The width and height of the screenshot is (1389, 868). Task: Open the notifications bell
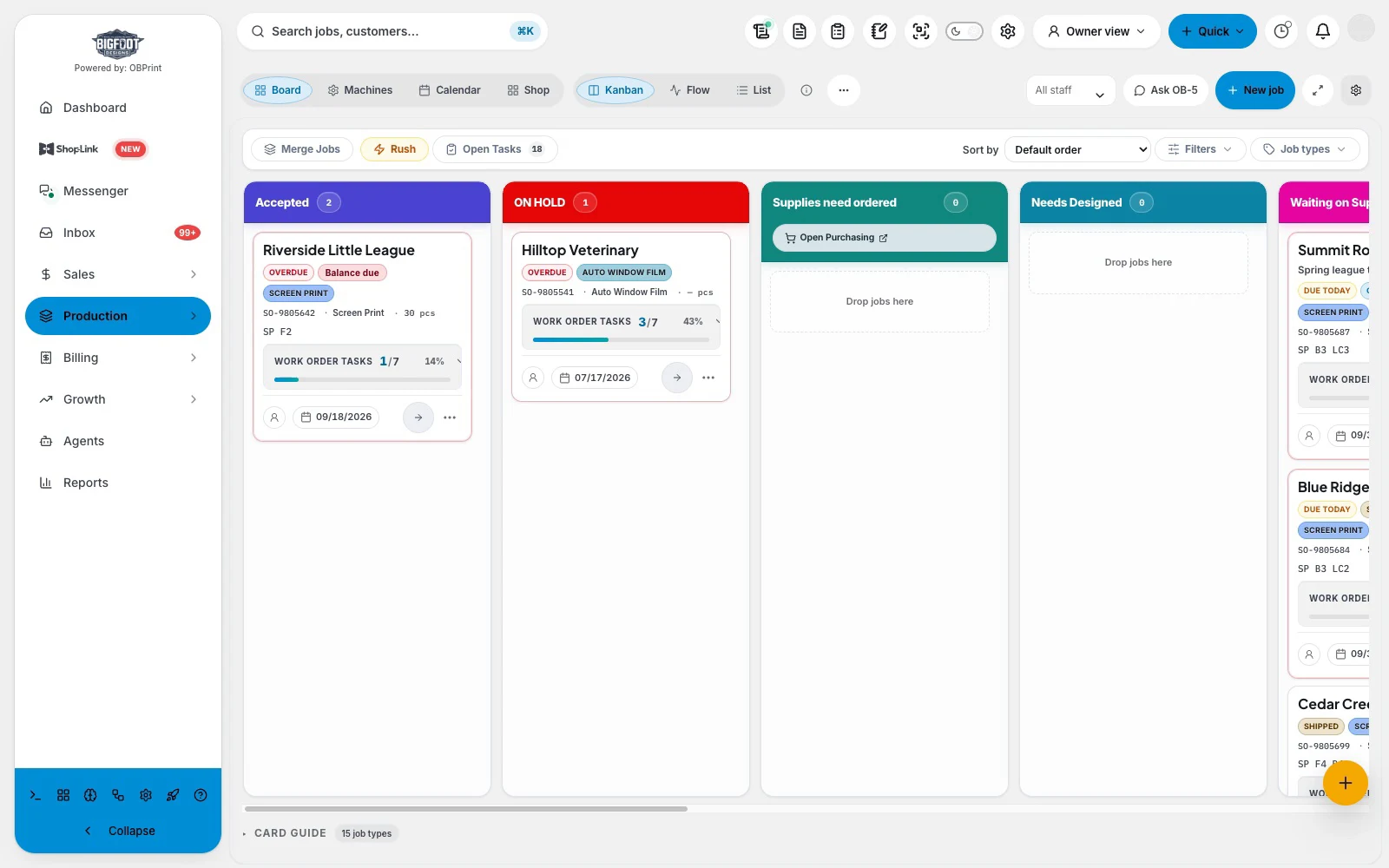(1323, 31)
